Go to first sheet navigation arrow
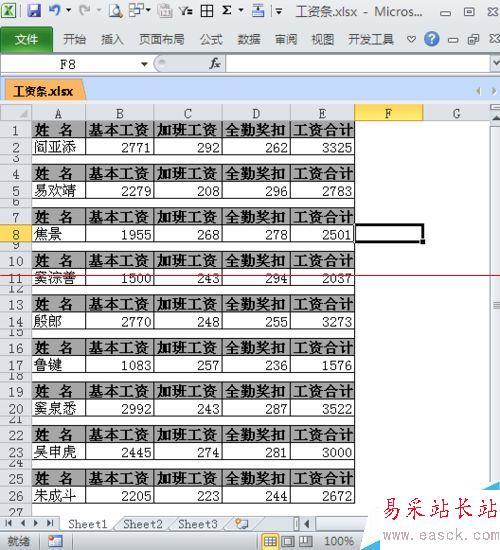The height and width of the screenshot is (550, 500). point(9,523)
